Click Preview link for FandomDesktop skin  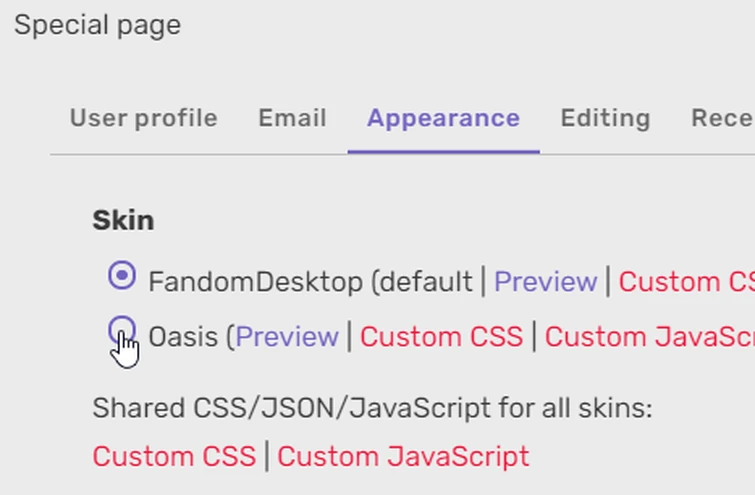[x=545, y=282]
